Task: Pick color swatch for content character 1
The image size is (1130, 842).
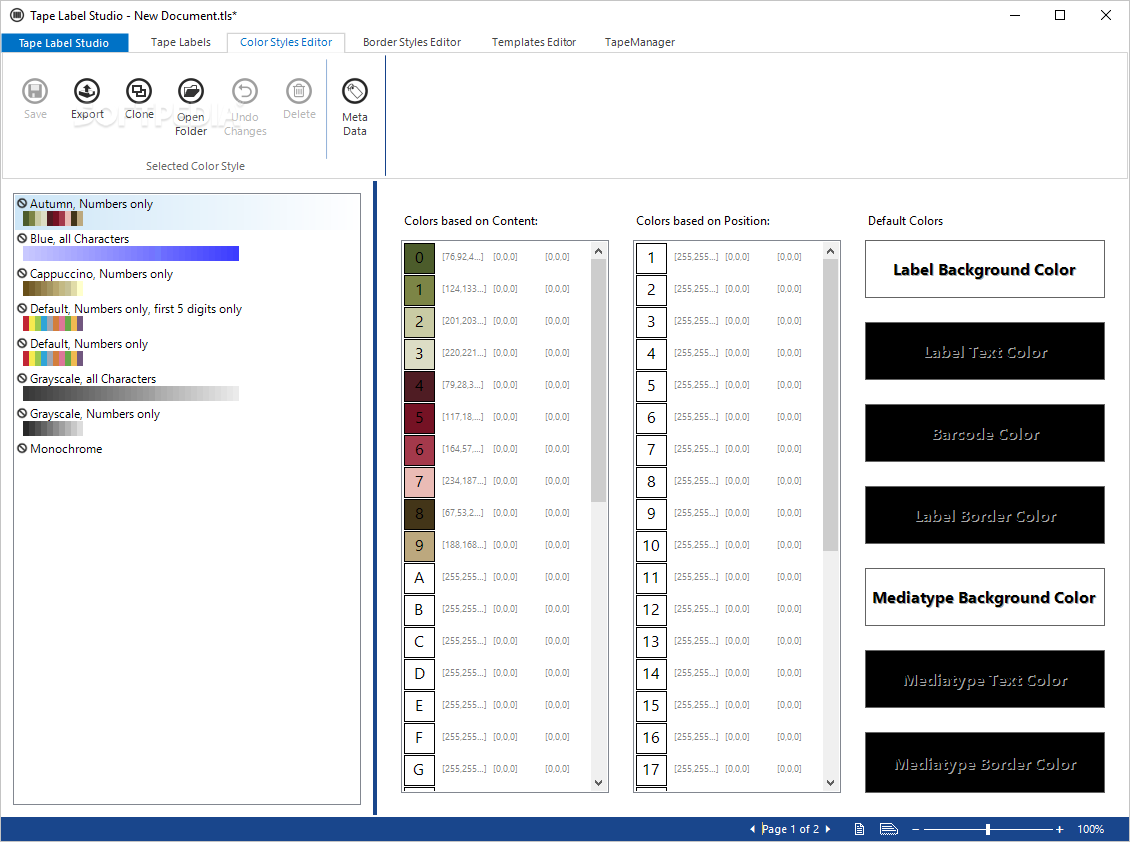Action: [419, 289]
